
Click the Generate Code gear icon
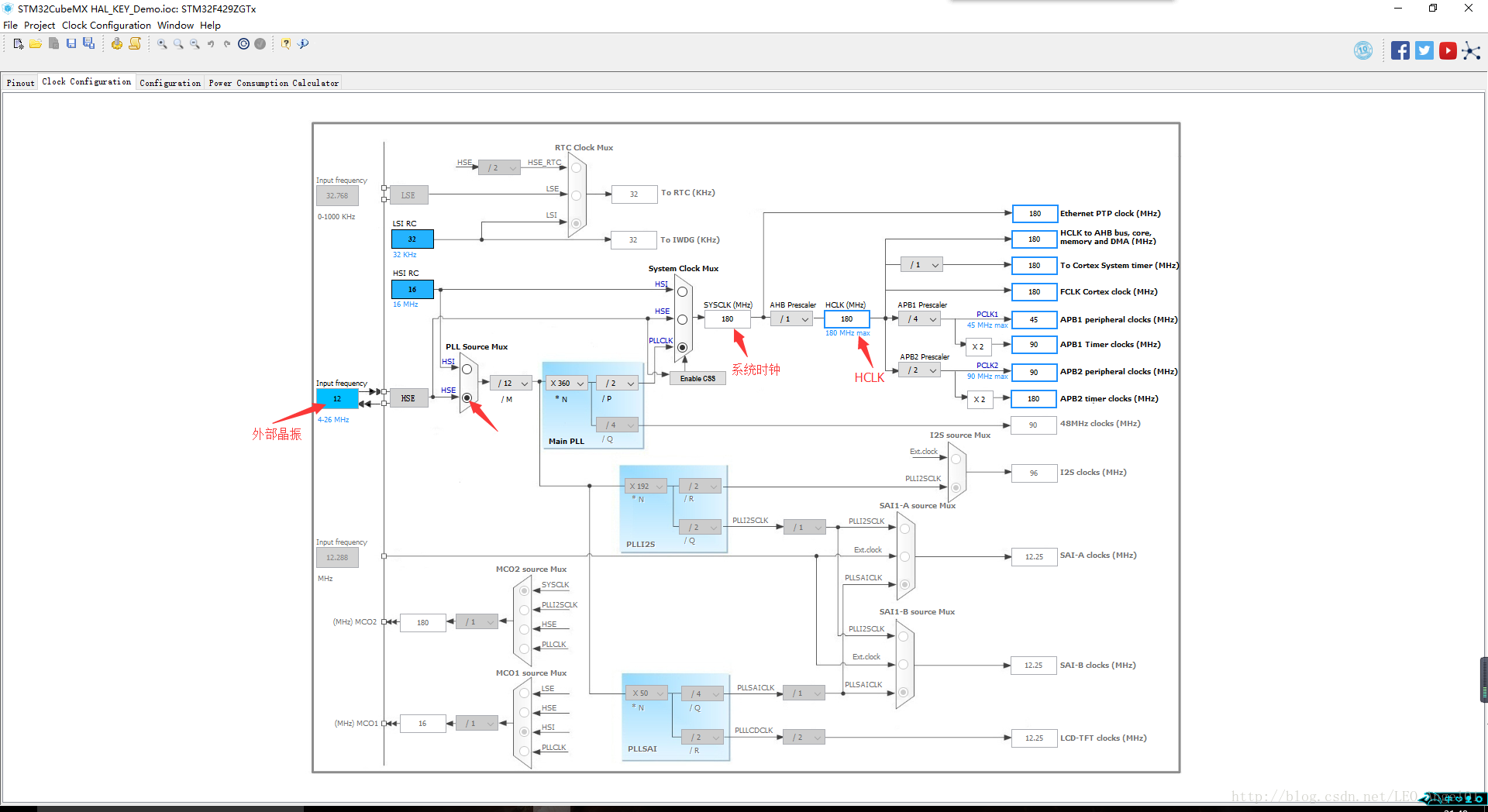(116, 44)
